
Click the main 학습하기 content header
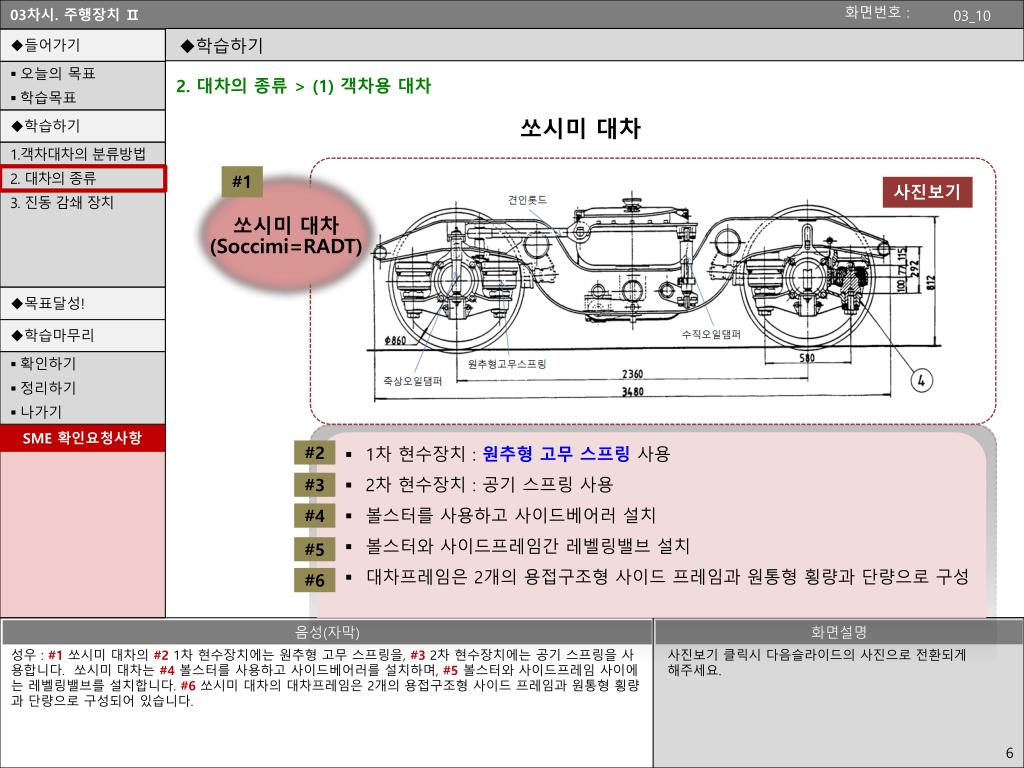click(594, 45)
